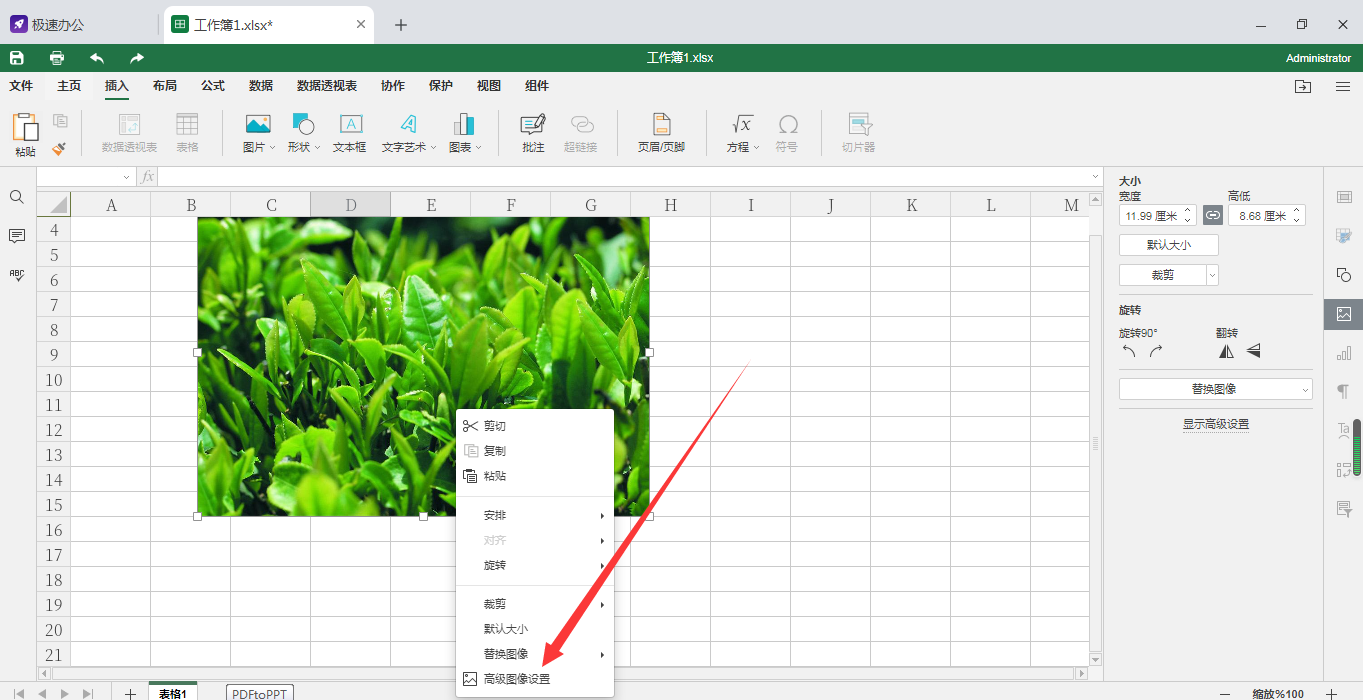
Task: Choose 剪切 in the context menu
Action: point(535,426)
